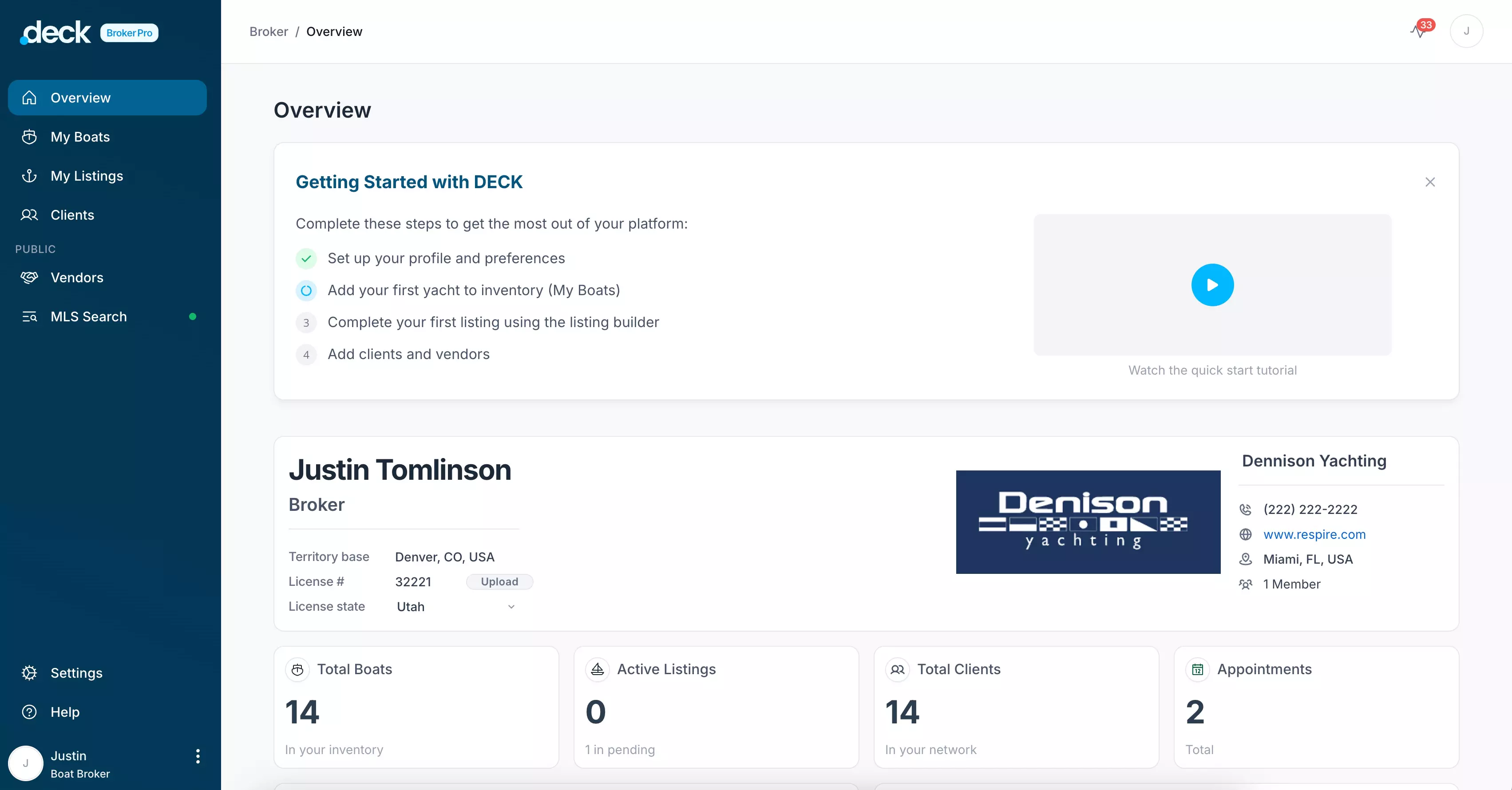Screen dimensions: 1512x790
Task: Click the Total Boats card icon
Action: (297, 669)
